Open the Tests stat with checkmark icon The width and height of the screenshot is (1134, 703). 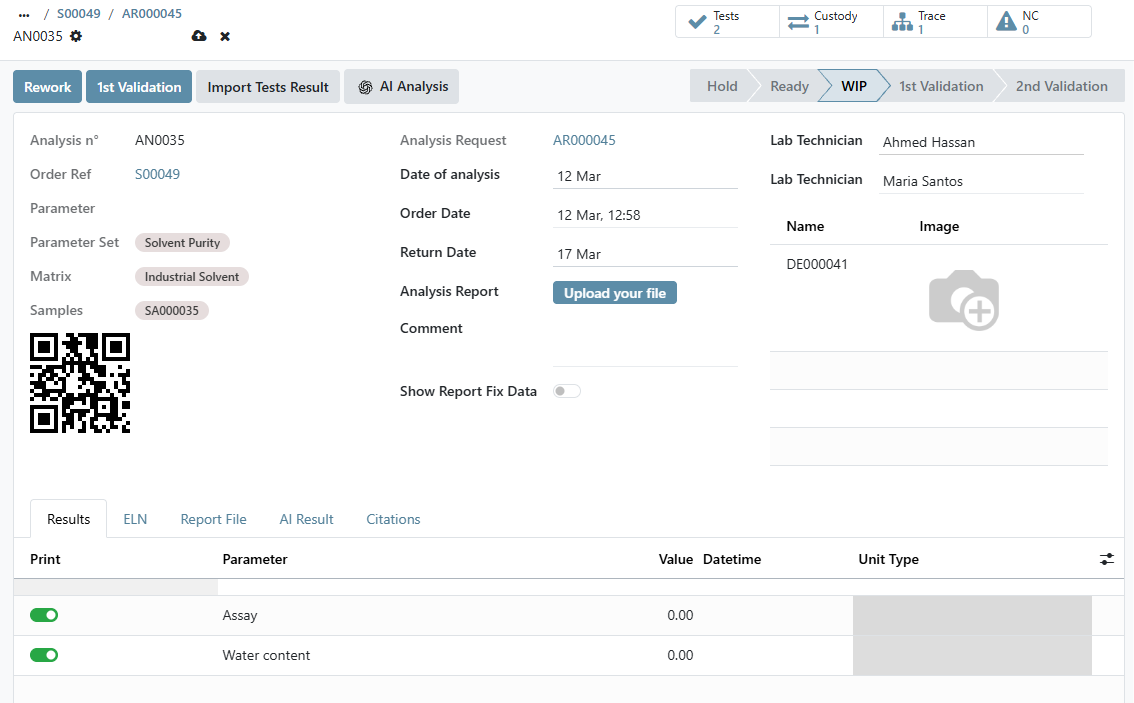727,22
